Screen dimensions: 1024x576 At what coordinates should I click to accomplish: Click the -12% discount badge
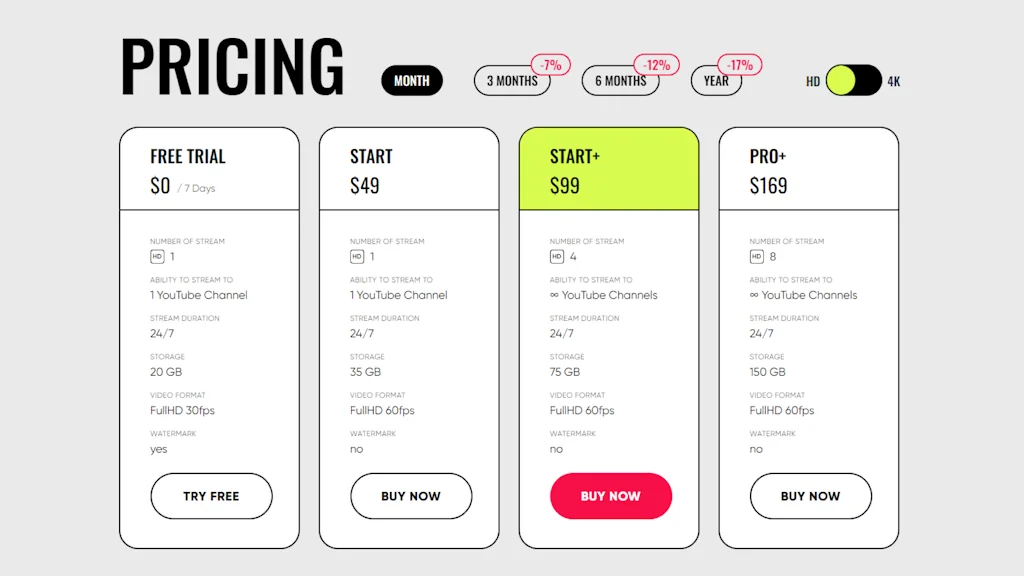[x=656, y=65]
